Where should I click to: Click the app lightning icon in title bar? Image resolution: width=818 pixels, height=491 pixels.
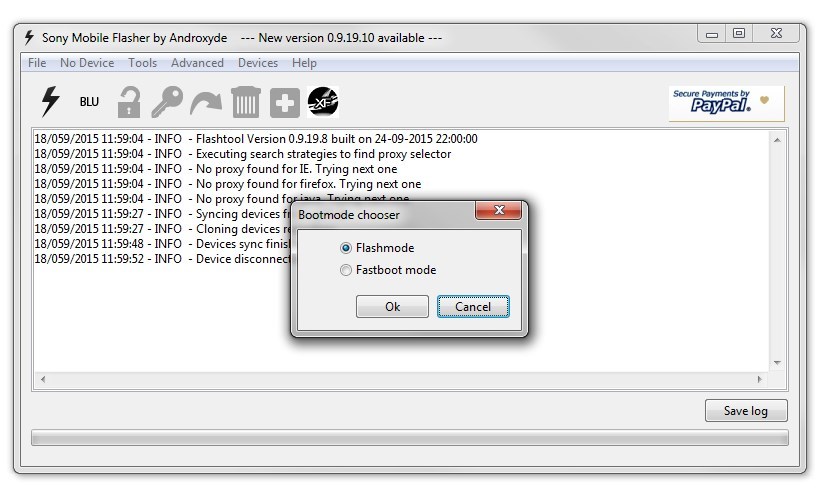click(x=29, y=38)
